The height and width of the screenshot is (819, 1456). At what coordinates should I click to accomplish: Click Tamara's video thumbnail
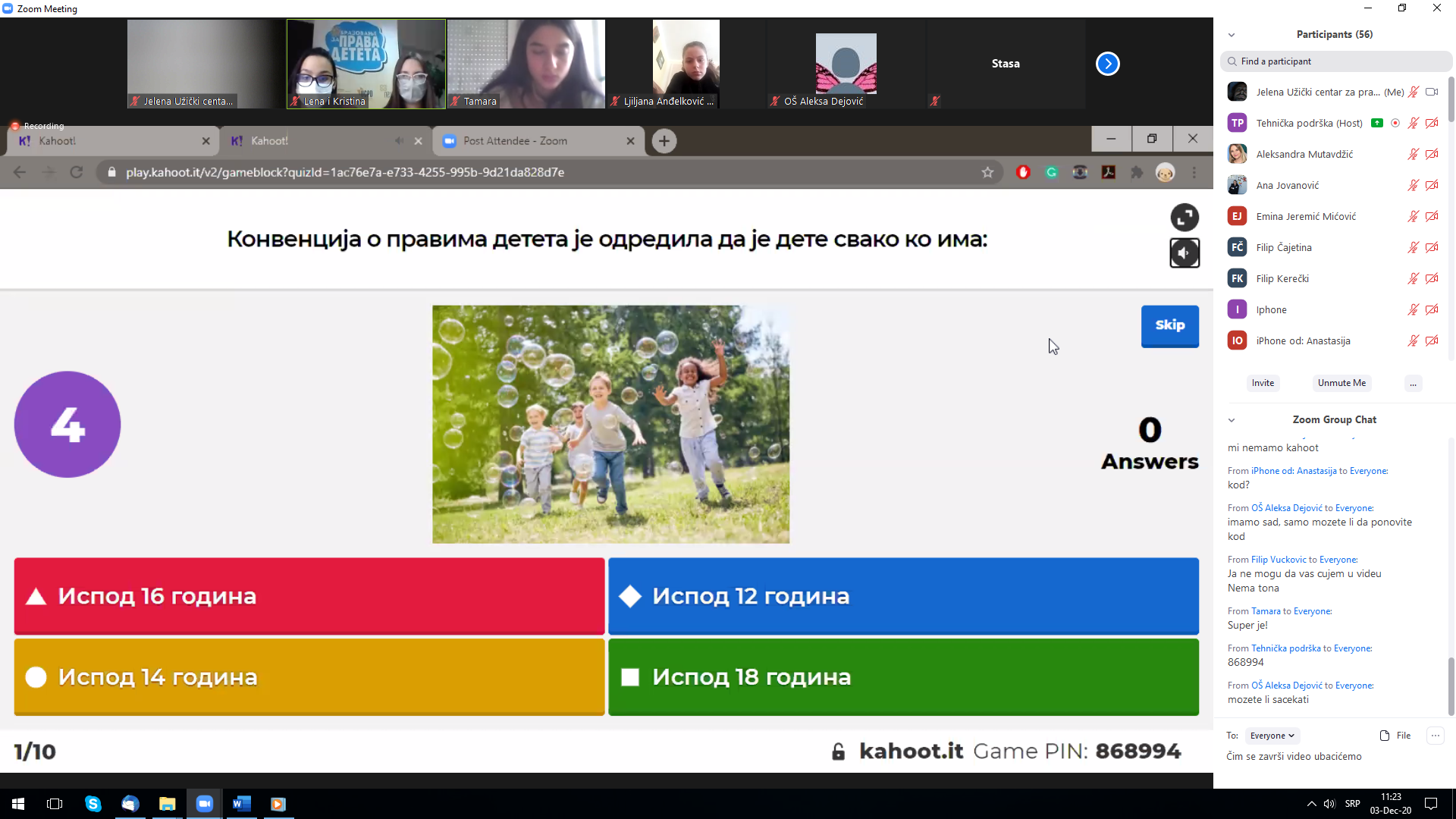tap(526, 64)
